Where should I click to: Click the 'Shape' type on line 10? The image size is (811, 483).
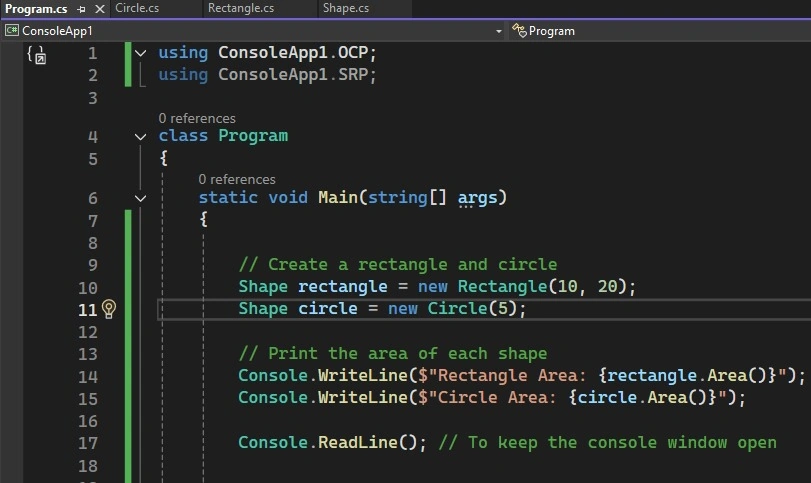tap(263, 286)
